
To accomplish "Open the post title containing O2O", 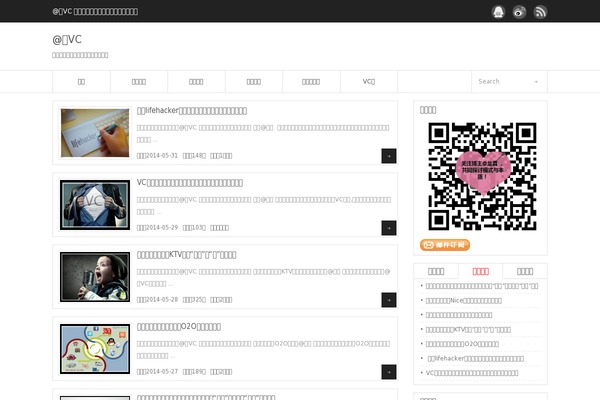I will (x=179, y=327).
